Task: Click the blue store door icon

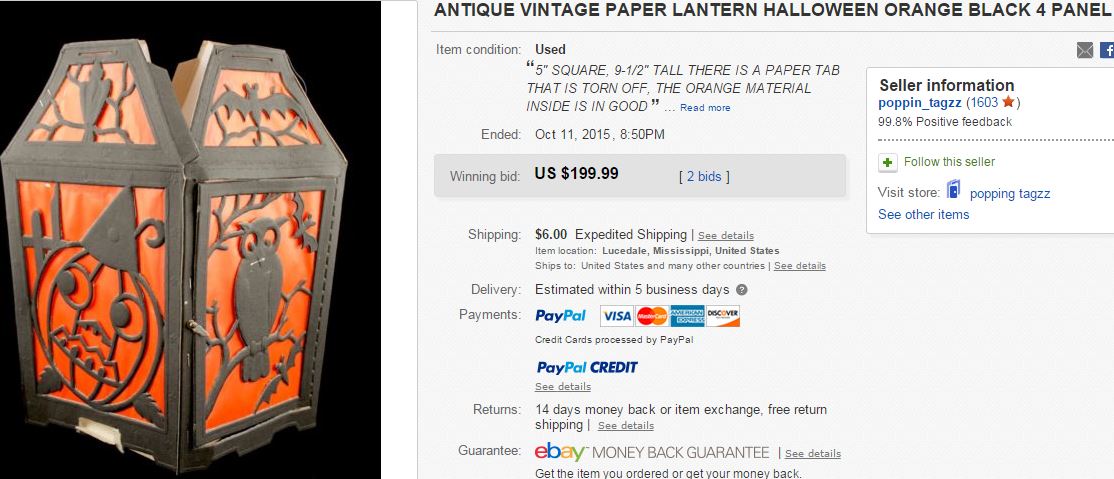Action: tap(953, 190)
